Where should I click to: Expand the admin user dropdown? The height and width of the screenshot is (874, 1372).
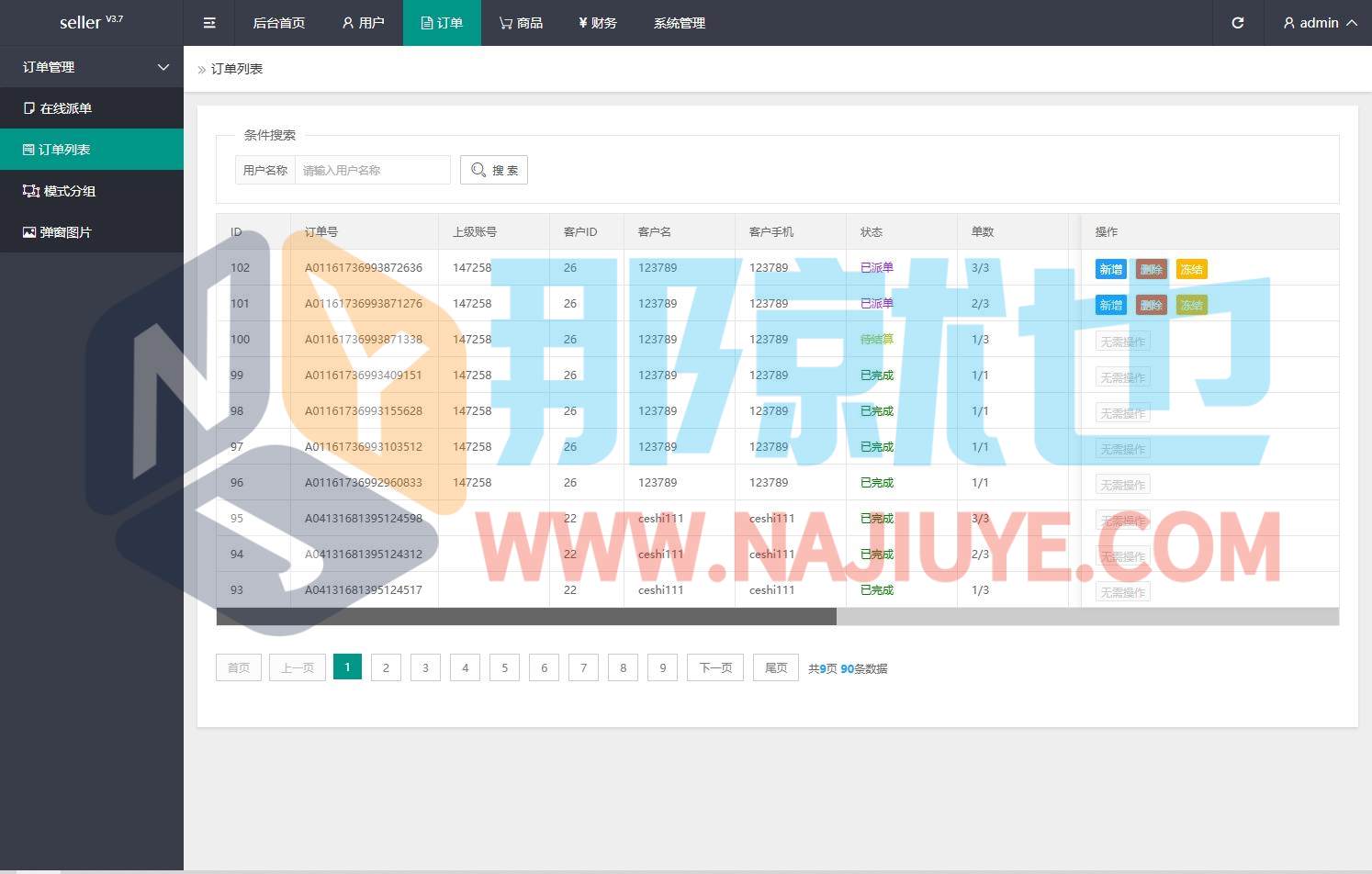pyautogui.click(x=1320, y=23)
